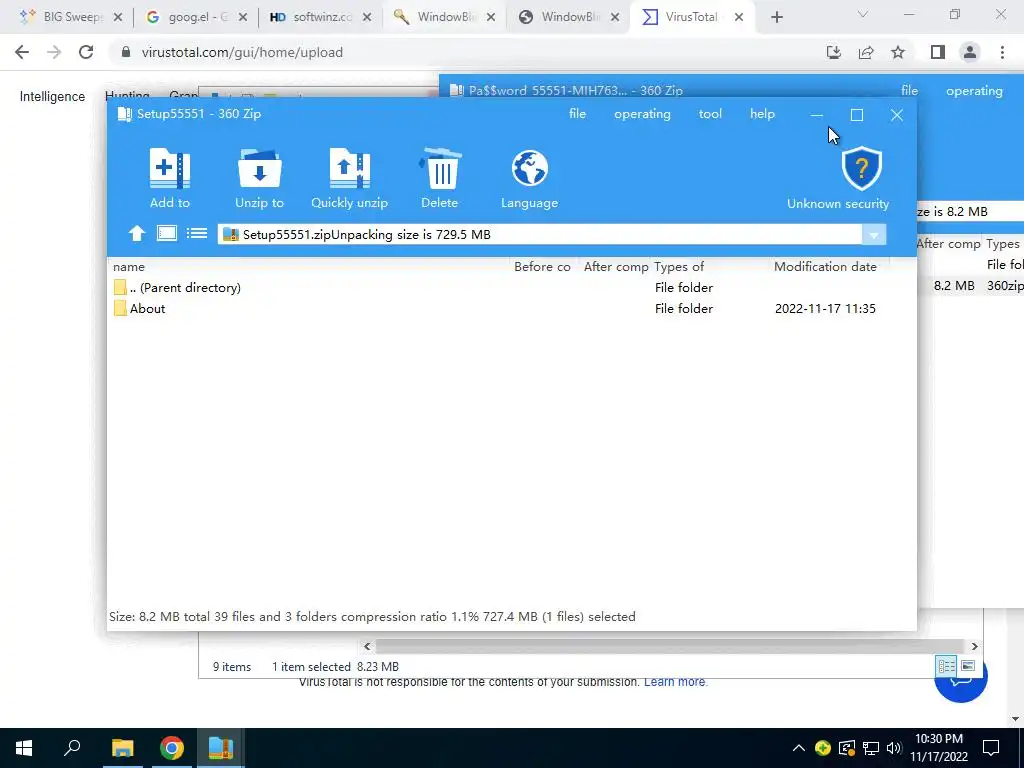Switch file dialog to details view icon
This screenshot has width=1024, height=768.
[x=946, y=666]
